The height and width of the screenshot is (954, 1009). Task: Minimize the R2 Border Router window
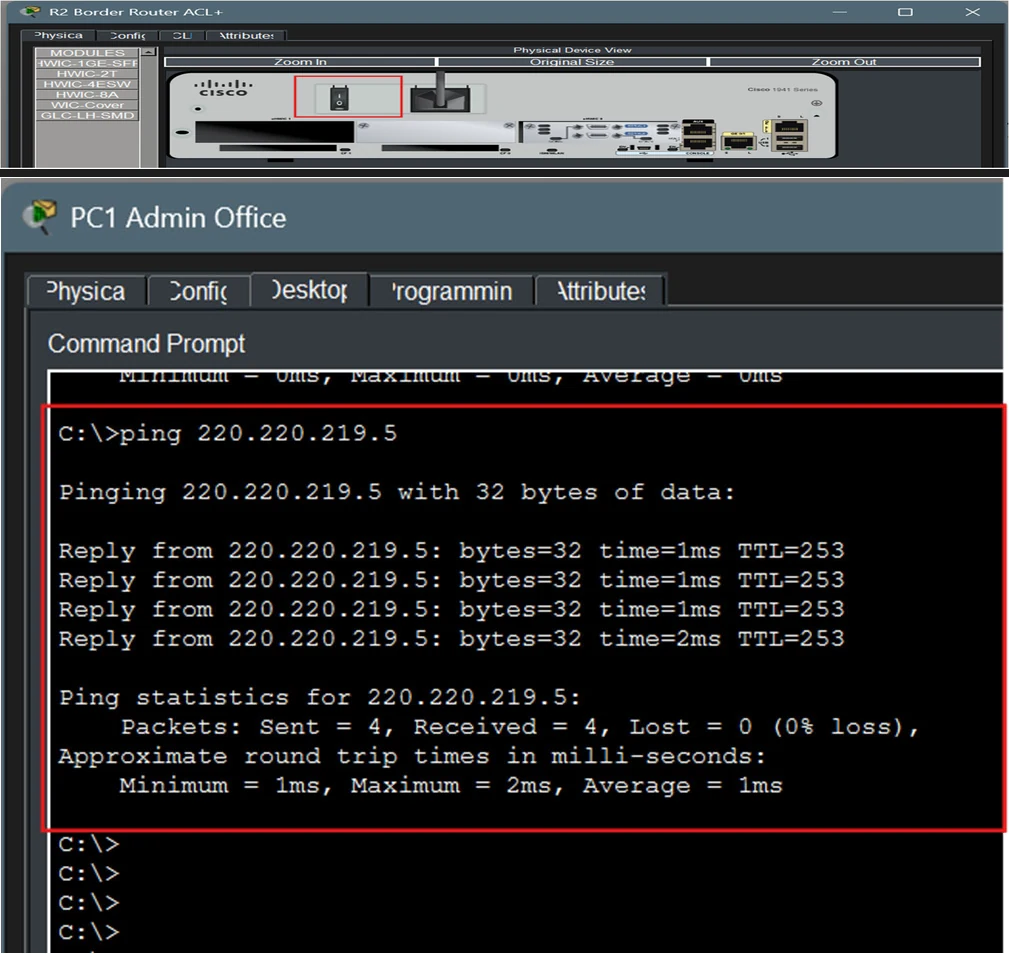point(839,12)
